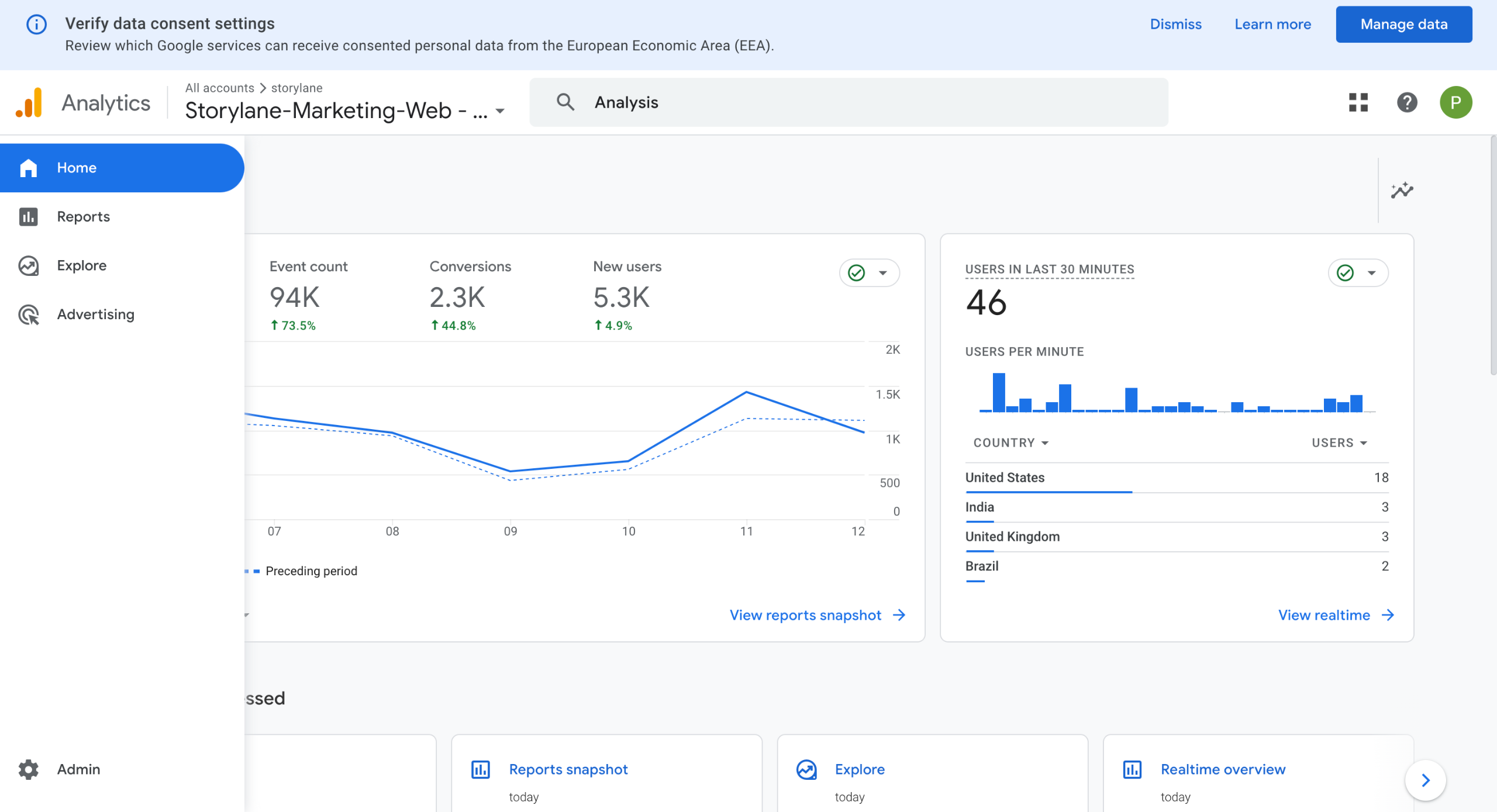Click the Explore card icon

point(806,769)
